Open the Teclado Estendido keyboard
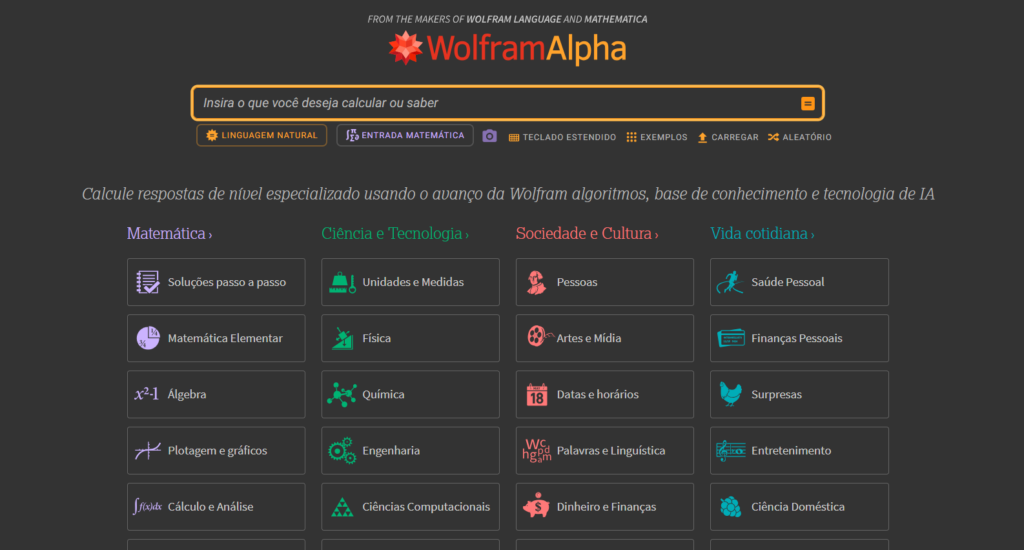 [562, 137]
